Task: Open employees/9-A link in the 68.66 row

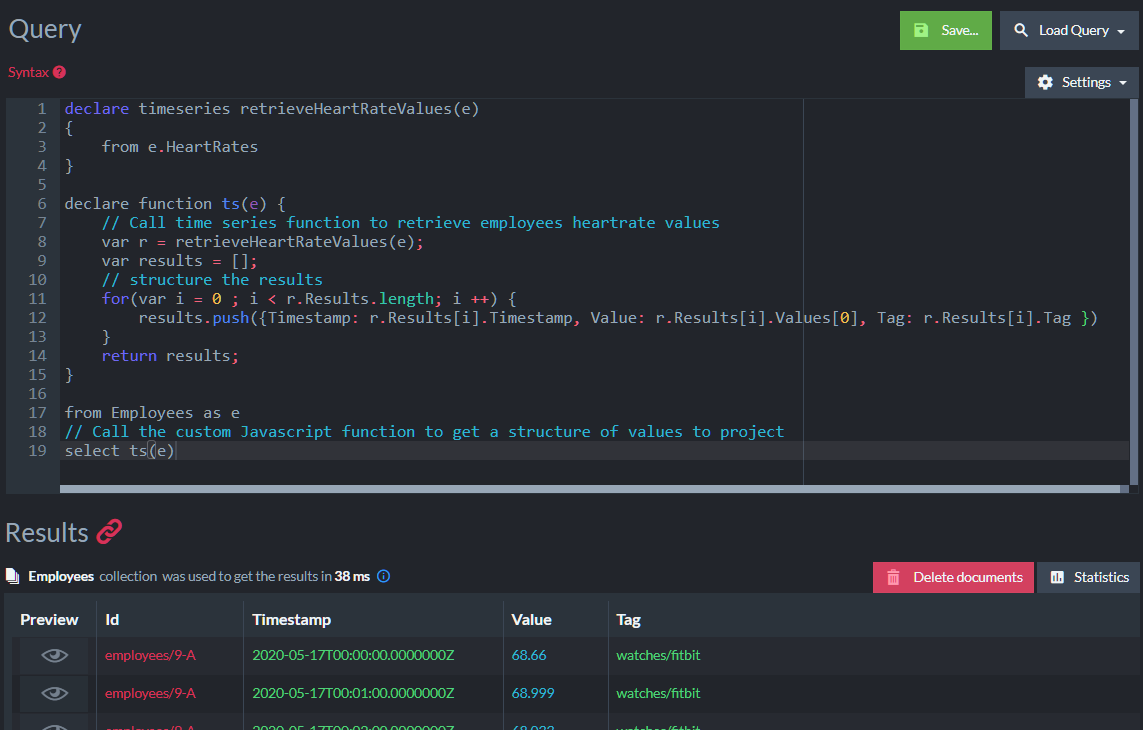Action: click(150, 656)
